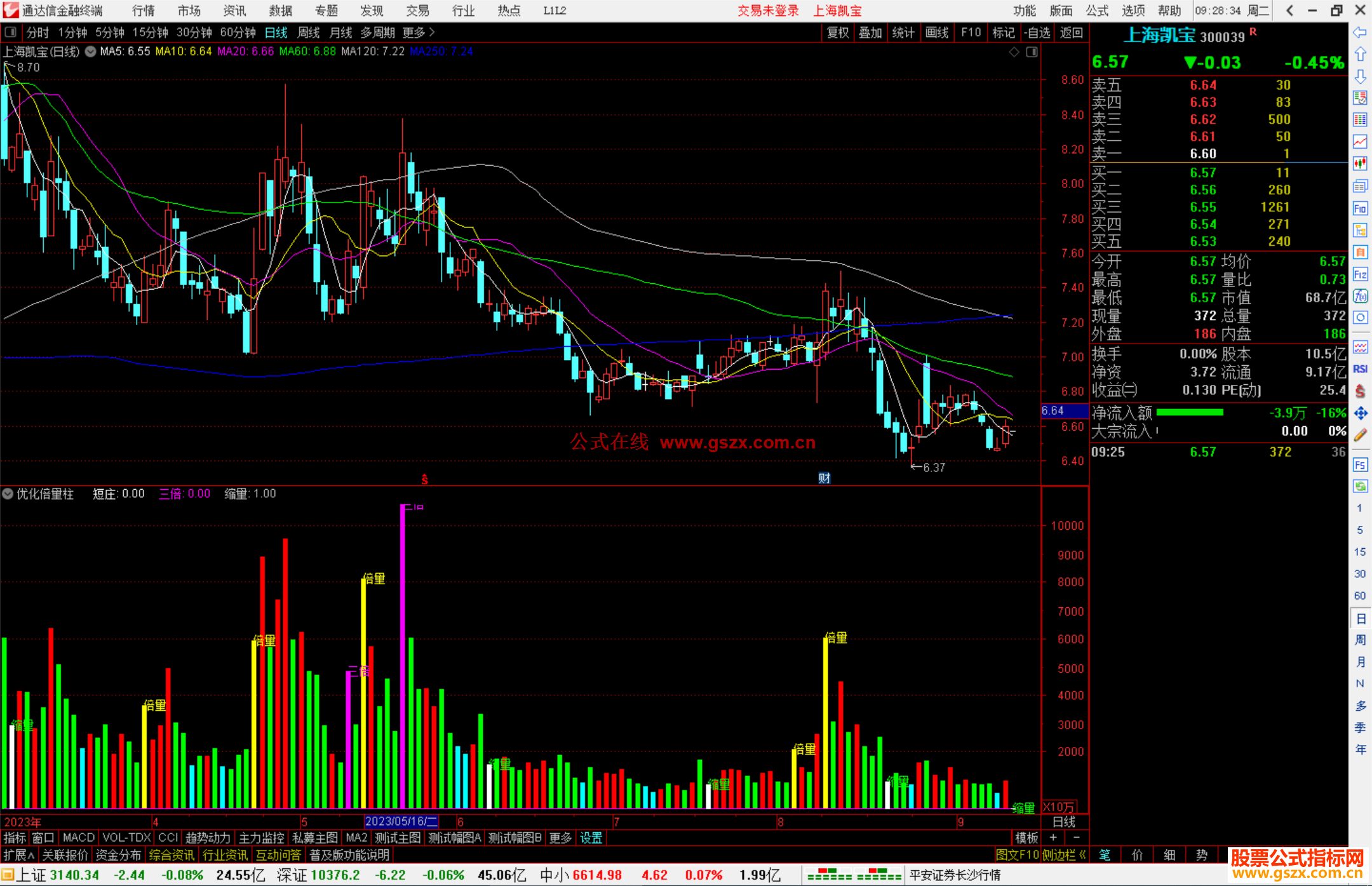Viewport: 1372px width, 886px height.
Task: Select the pencil drawing tool icon
Action: [1360, 436]
